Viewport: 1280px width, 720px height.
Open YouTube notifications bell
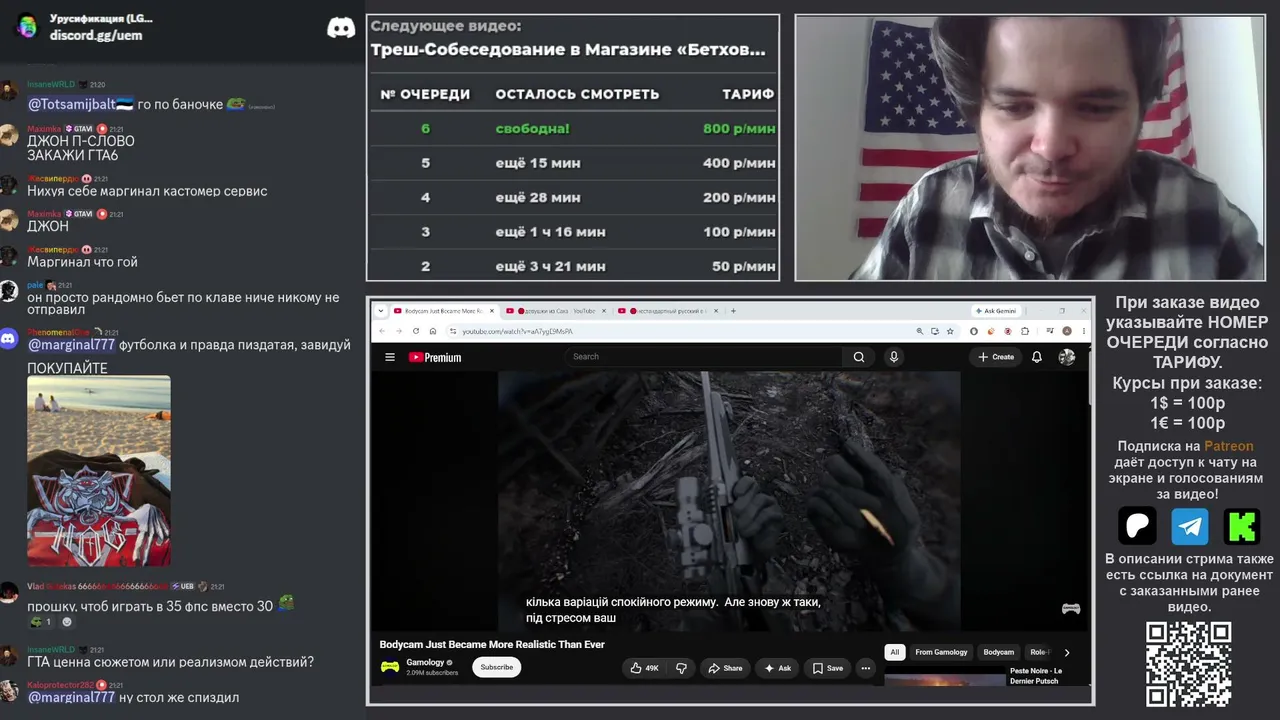[1037, 357]
